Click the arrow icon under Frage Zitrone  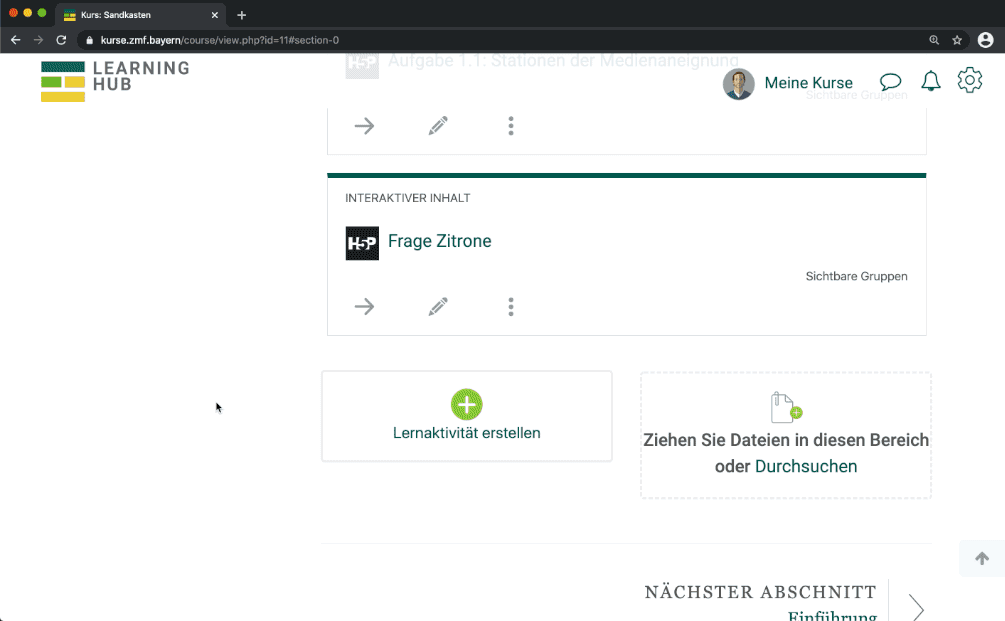364,306
